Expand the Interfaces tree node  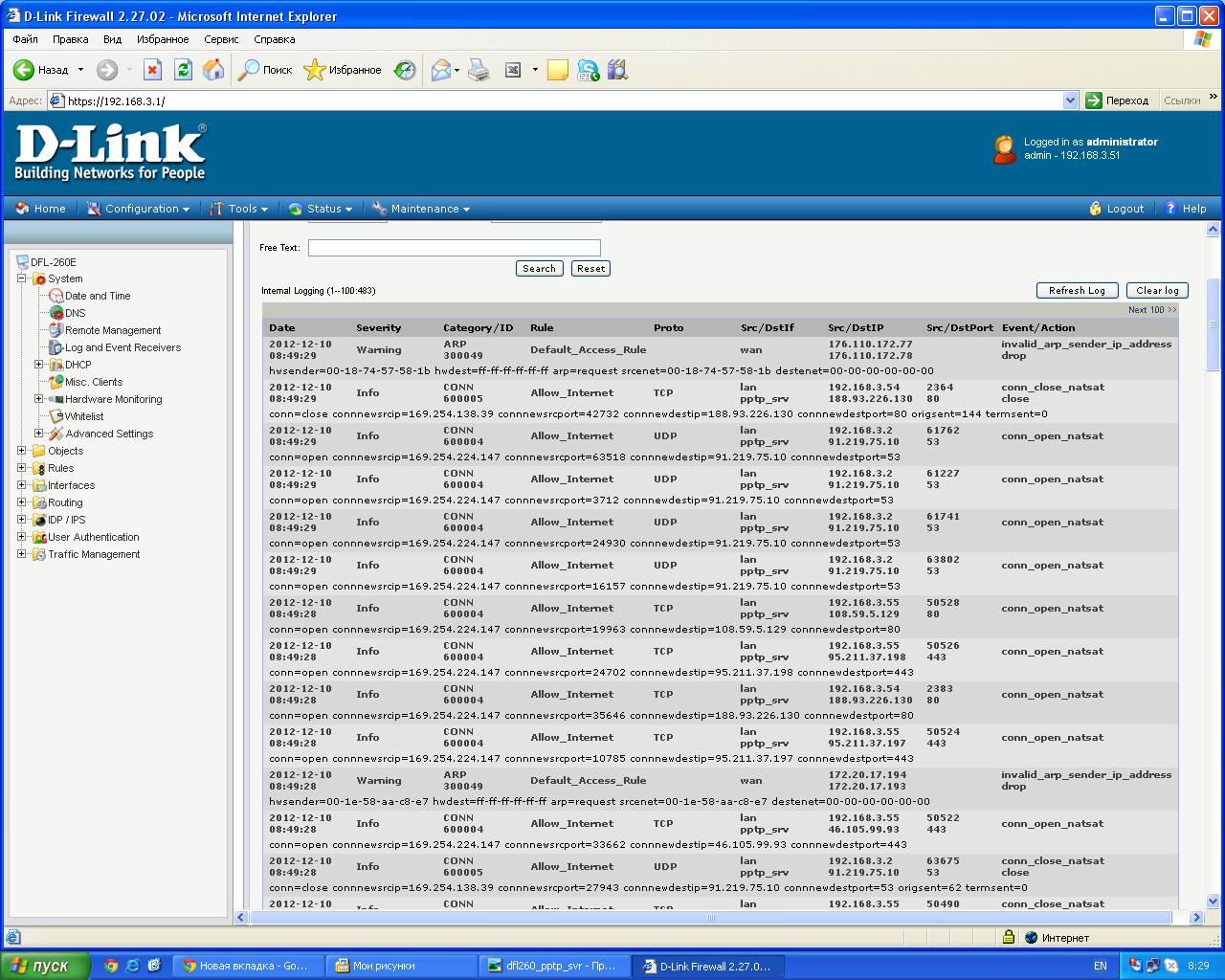(x=21, y=485)
